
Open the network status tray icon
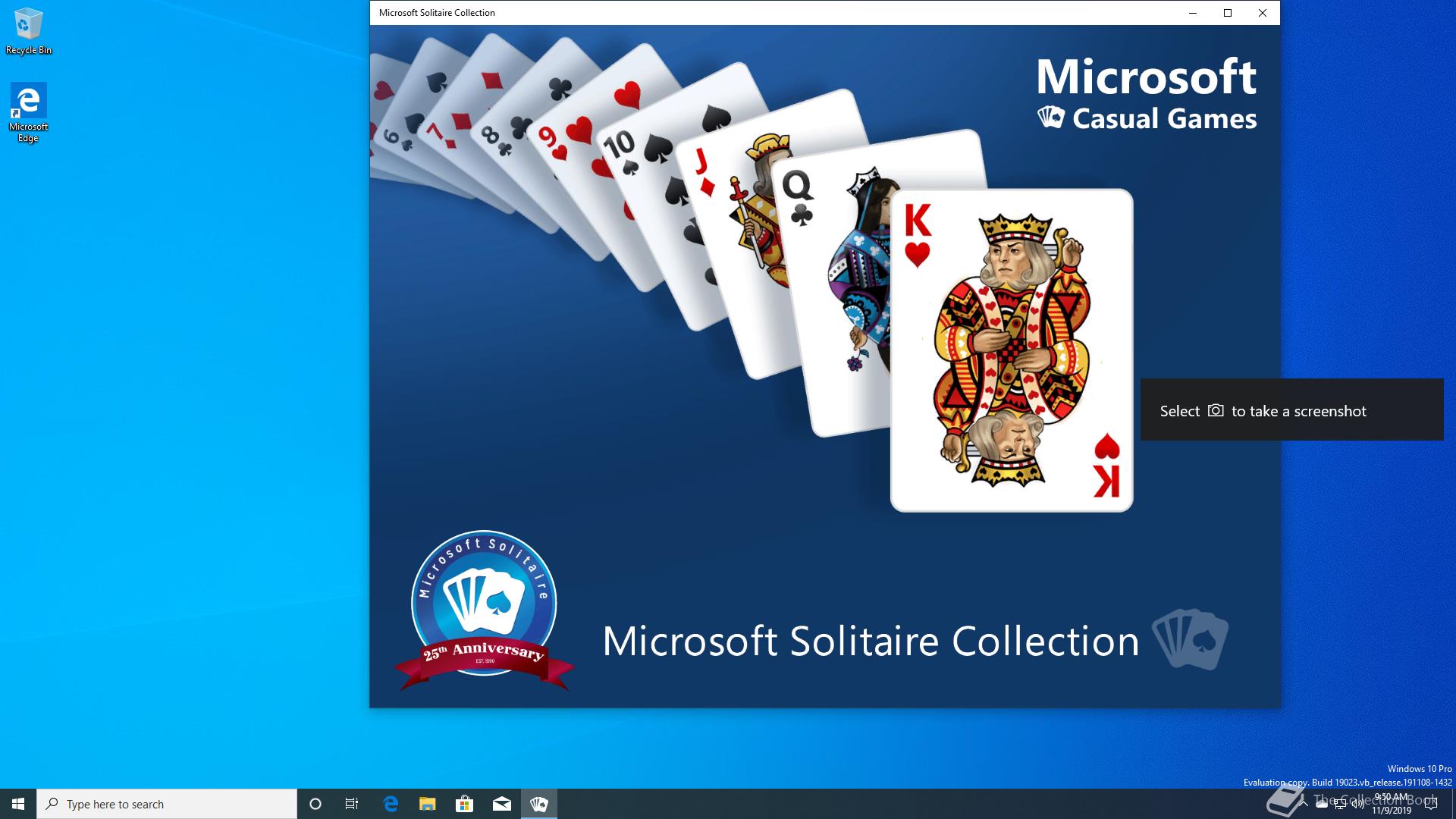(1340, 804)
